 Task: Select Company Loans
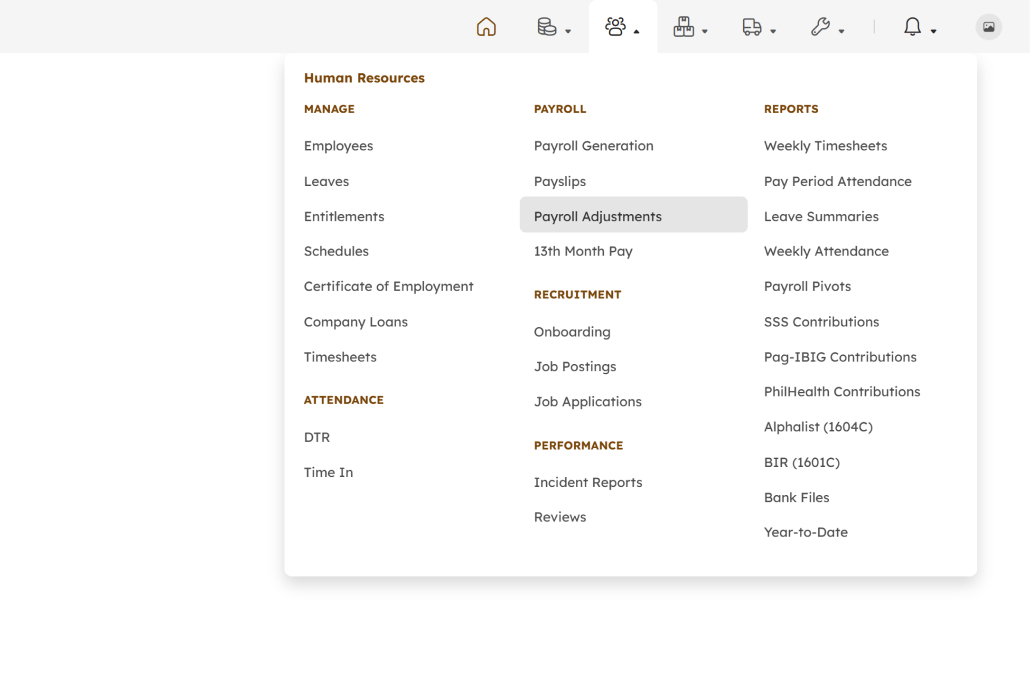(x=355, y=322)
